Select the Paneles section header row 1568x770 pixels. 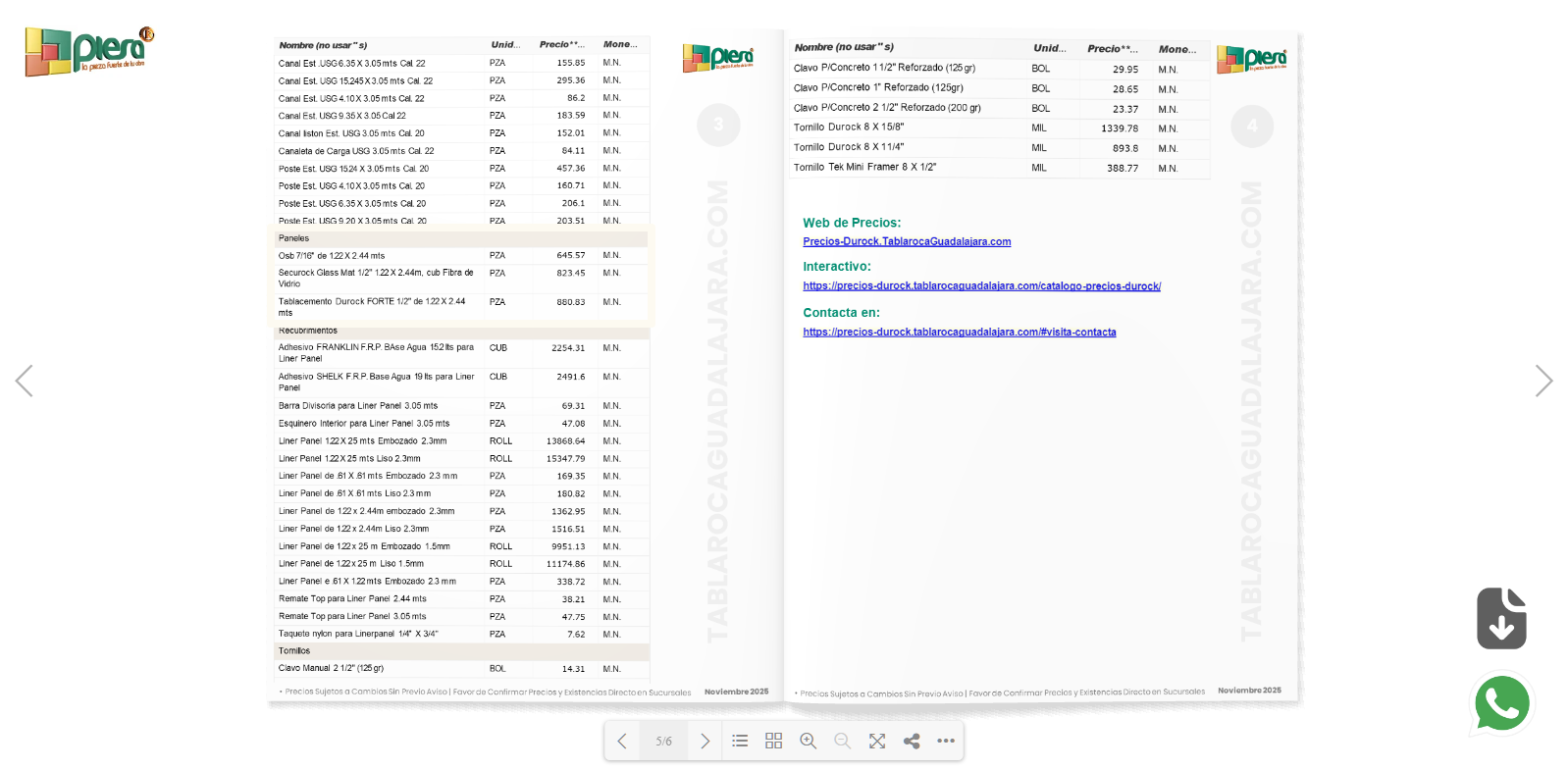pyautogui.click(x=461, y=238)
